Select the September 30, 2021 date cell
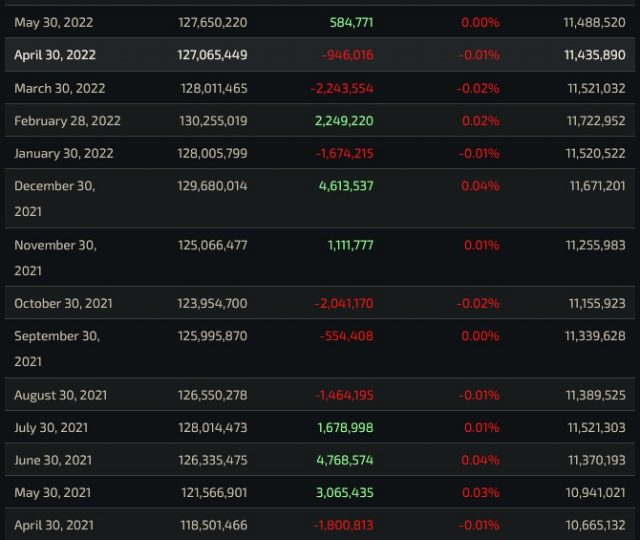The image size is (640, 540). point(57,348)
